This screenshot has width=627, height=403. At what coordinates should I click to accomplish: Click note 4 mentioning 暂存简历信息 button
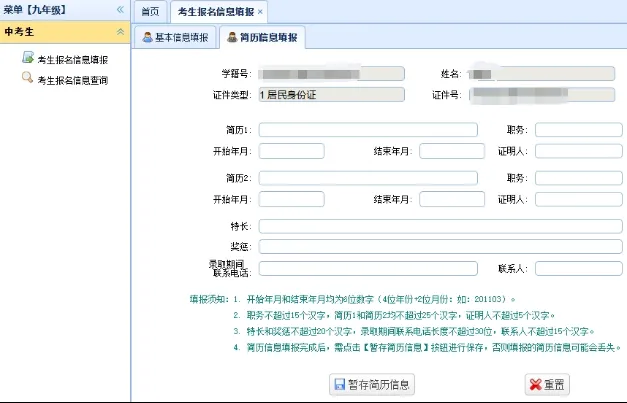427,347
